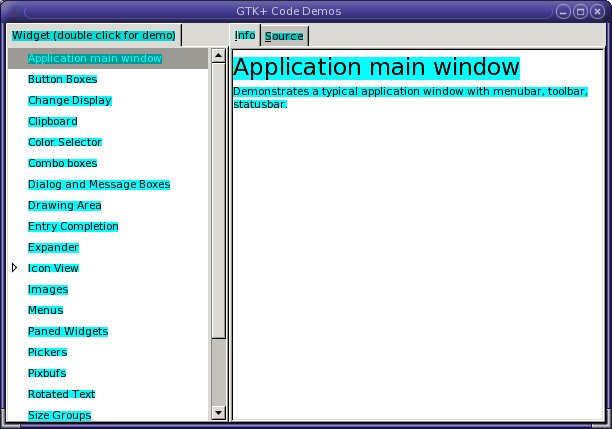Choose the Change Display entry

click(69, 100)
